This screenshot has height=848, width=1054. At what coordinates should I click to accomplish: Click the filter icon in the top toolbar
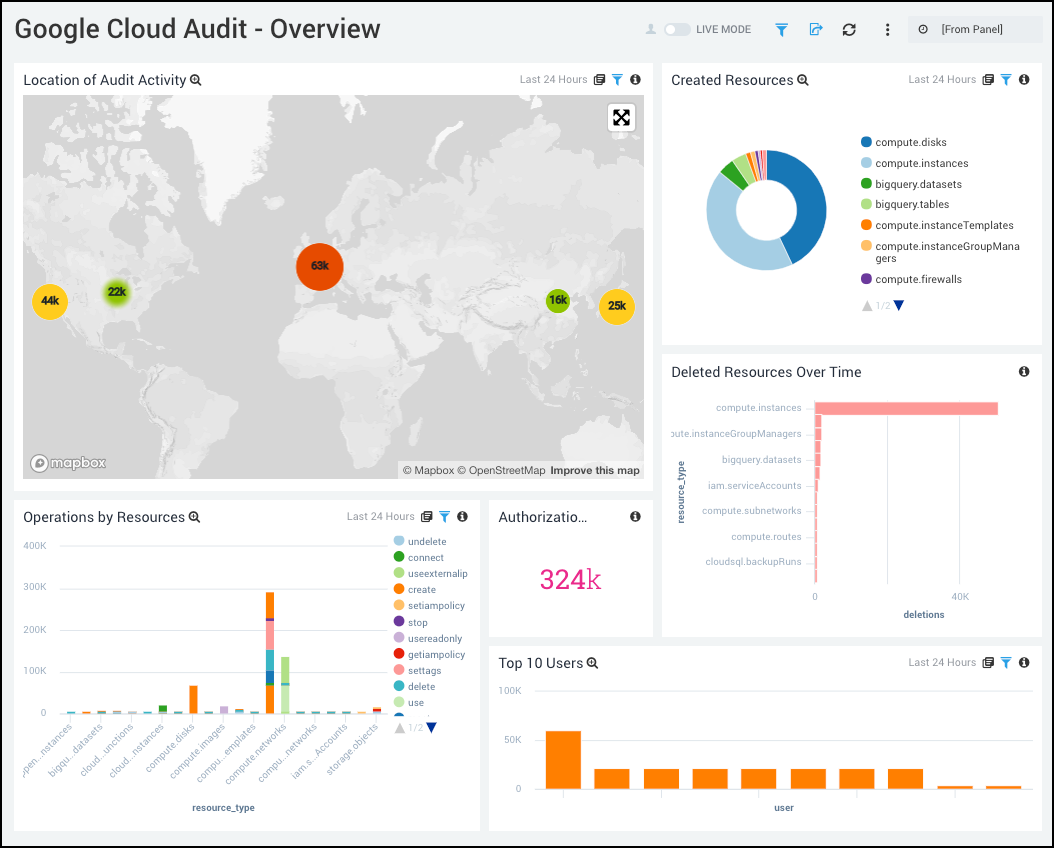(781, 30)
